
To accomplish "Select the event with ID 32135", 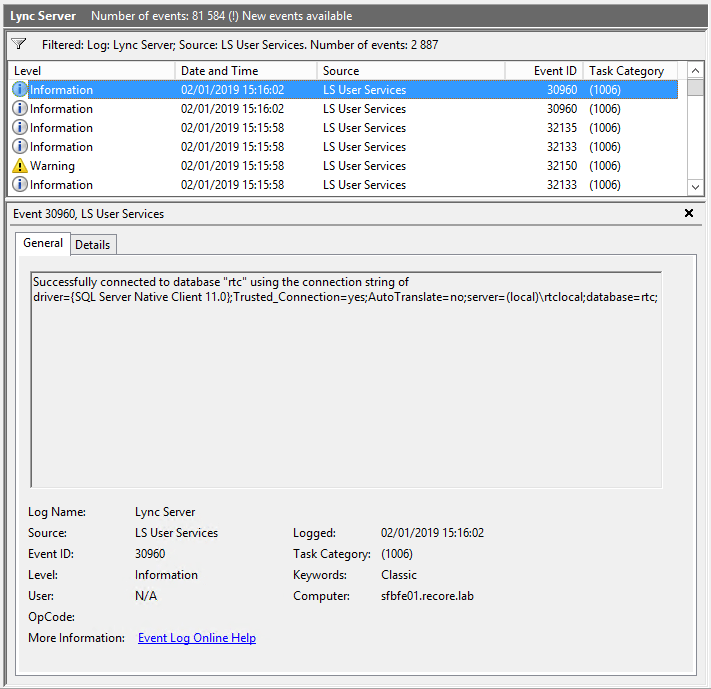I will [343, 127].
